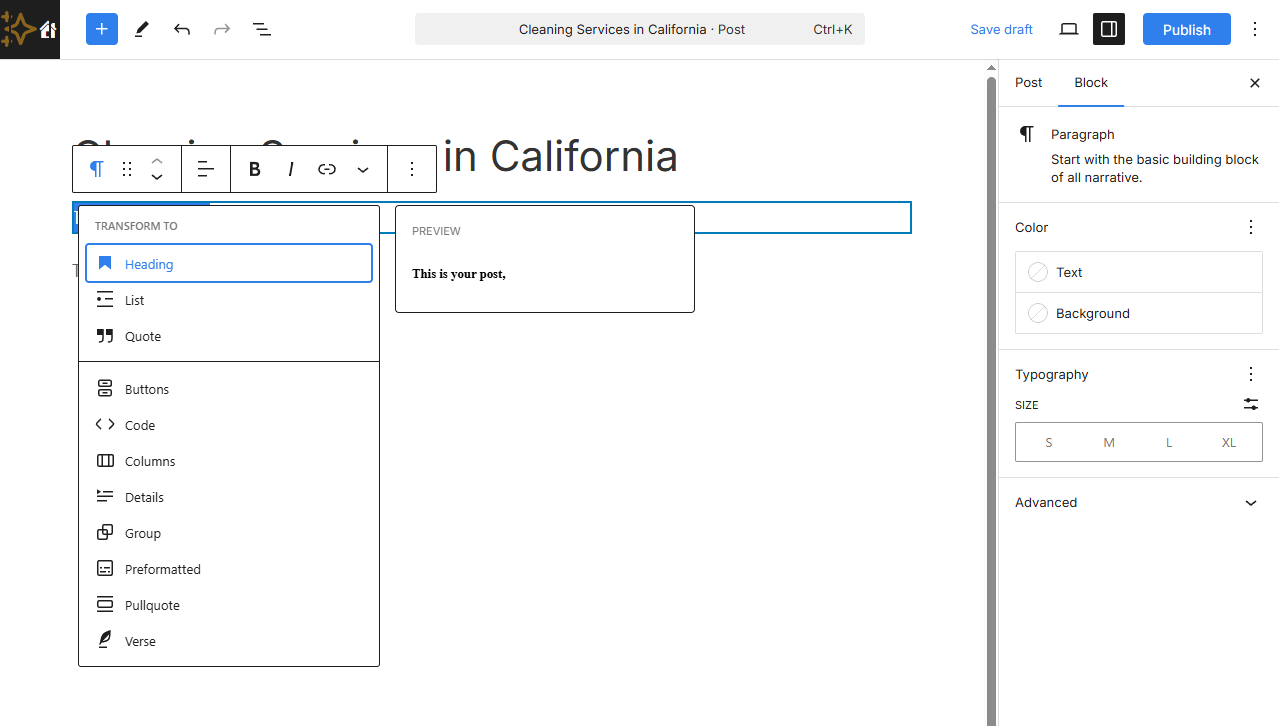Viewport: 1279px width, 726px height.
Task: Click the Publish button
Action: click(x=1187, y=29)
